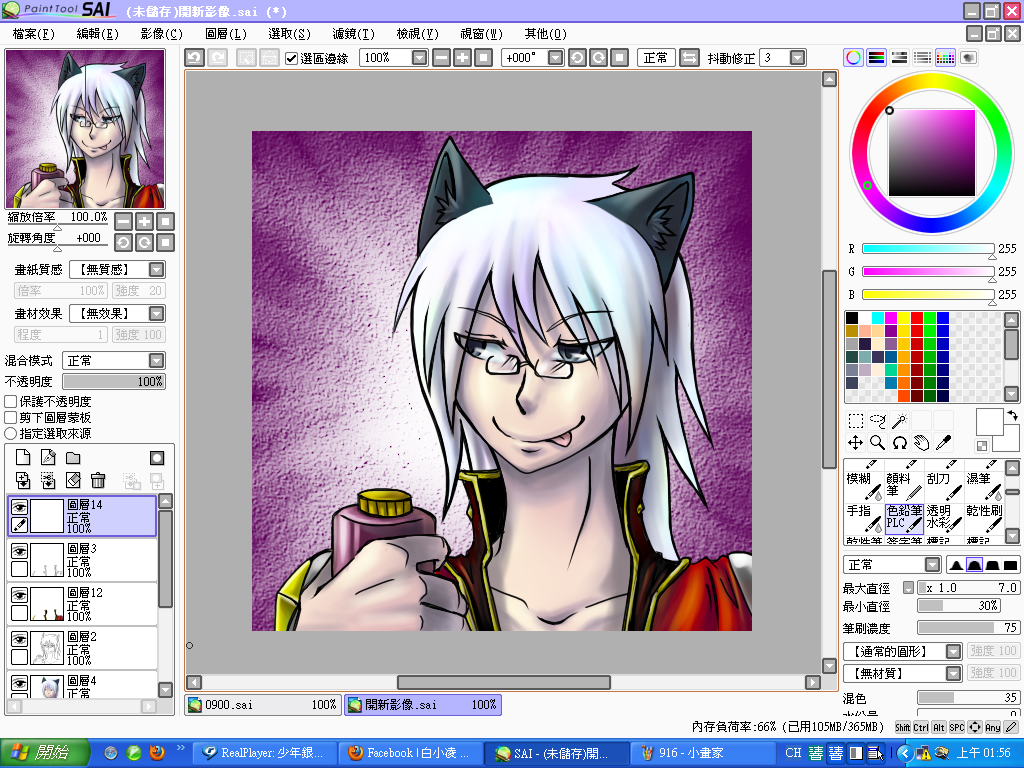Hide 圖層12 using its eye icon

(20, 594)
